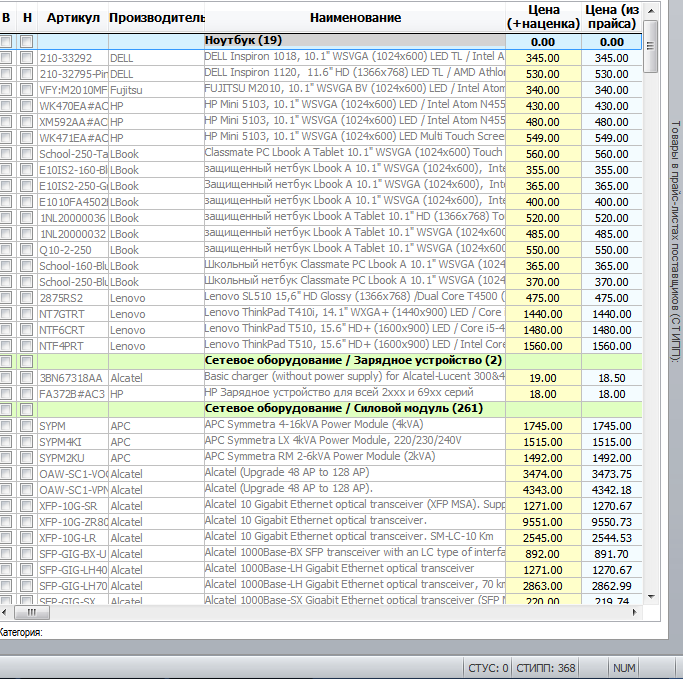Click markup price 9551.00
Image resolution: width=683 pixels, height=679 pixels.
click(x=543, y=522)
